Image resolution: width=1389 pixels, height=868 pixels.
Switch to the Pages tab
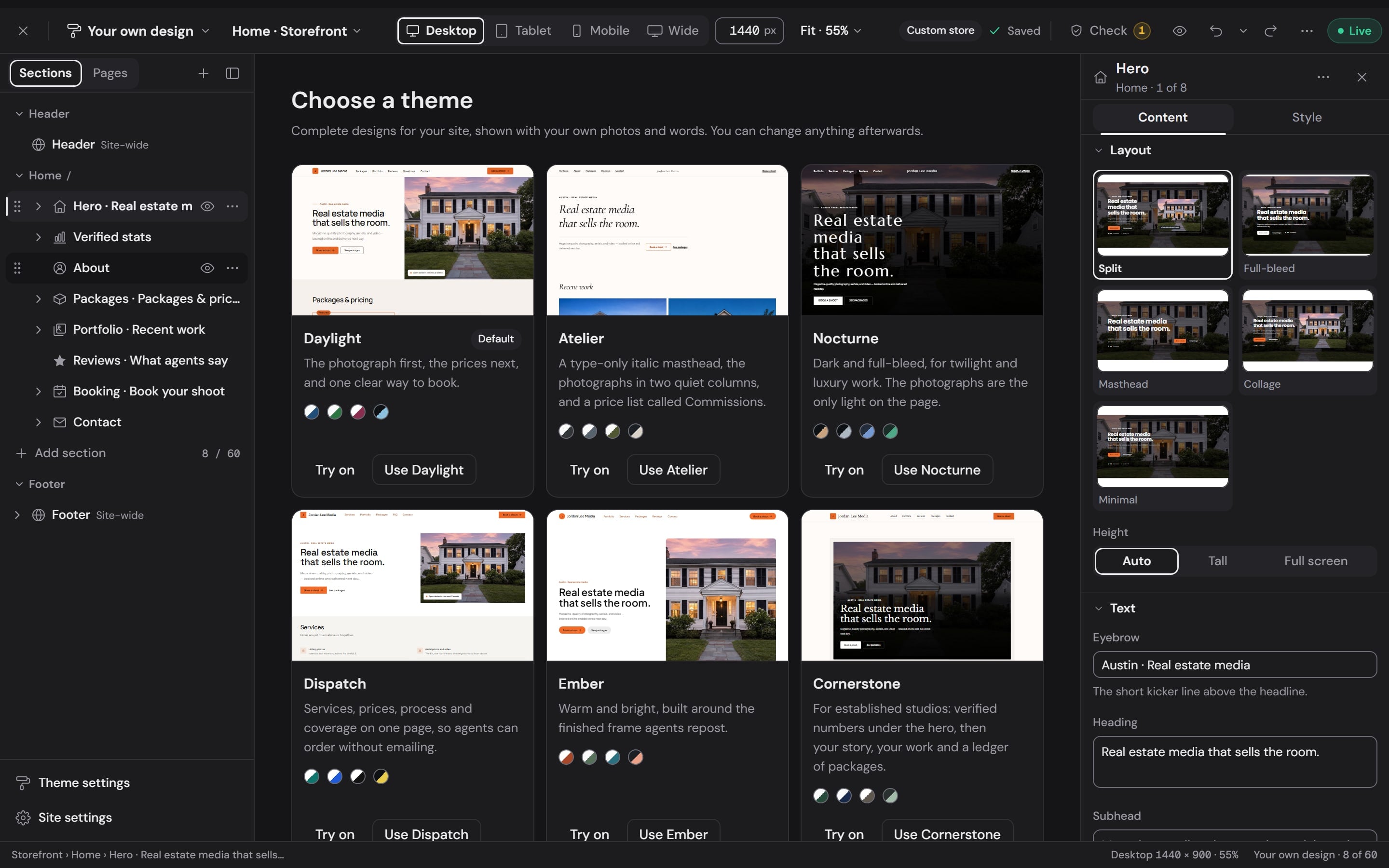(109, 73)
